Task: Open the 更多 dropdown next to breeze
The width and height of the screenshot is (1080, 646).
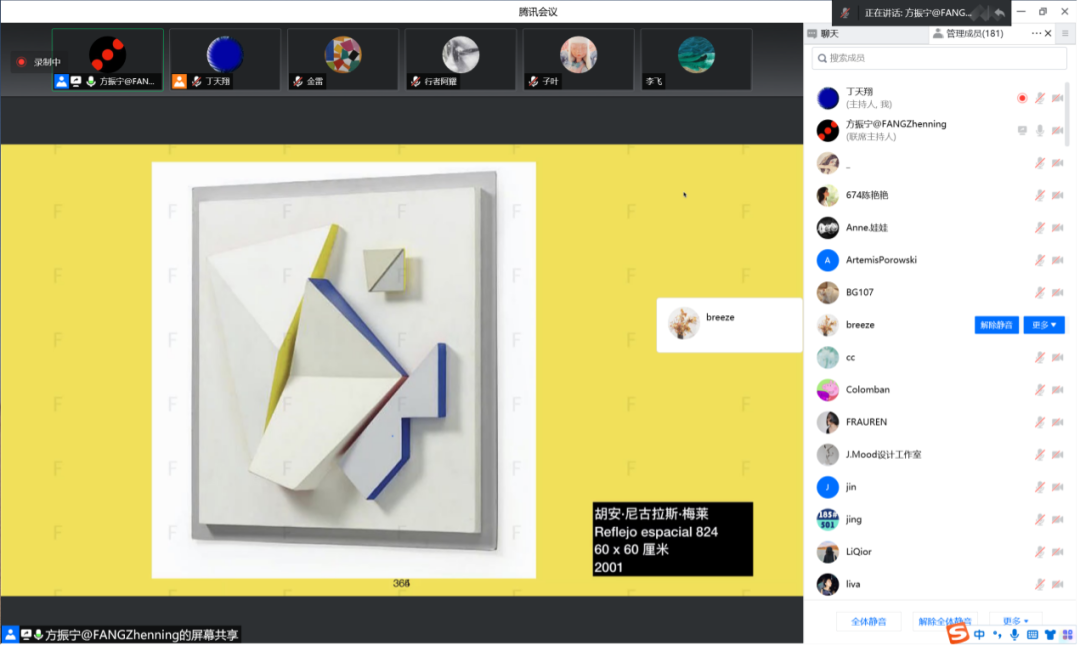Action: pos(1044,325)
